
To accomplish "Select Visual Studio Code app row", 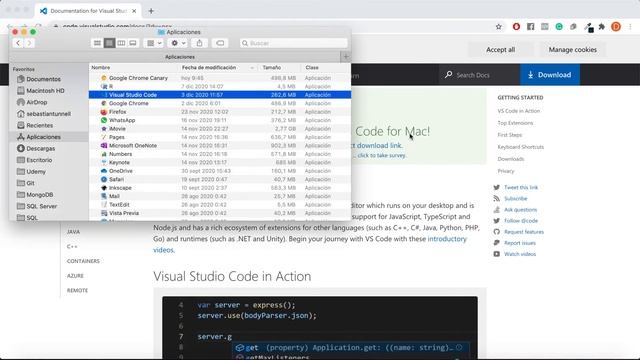I will pyautogui.click(x=220, y=95).
